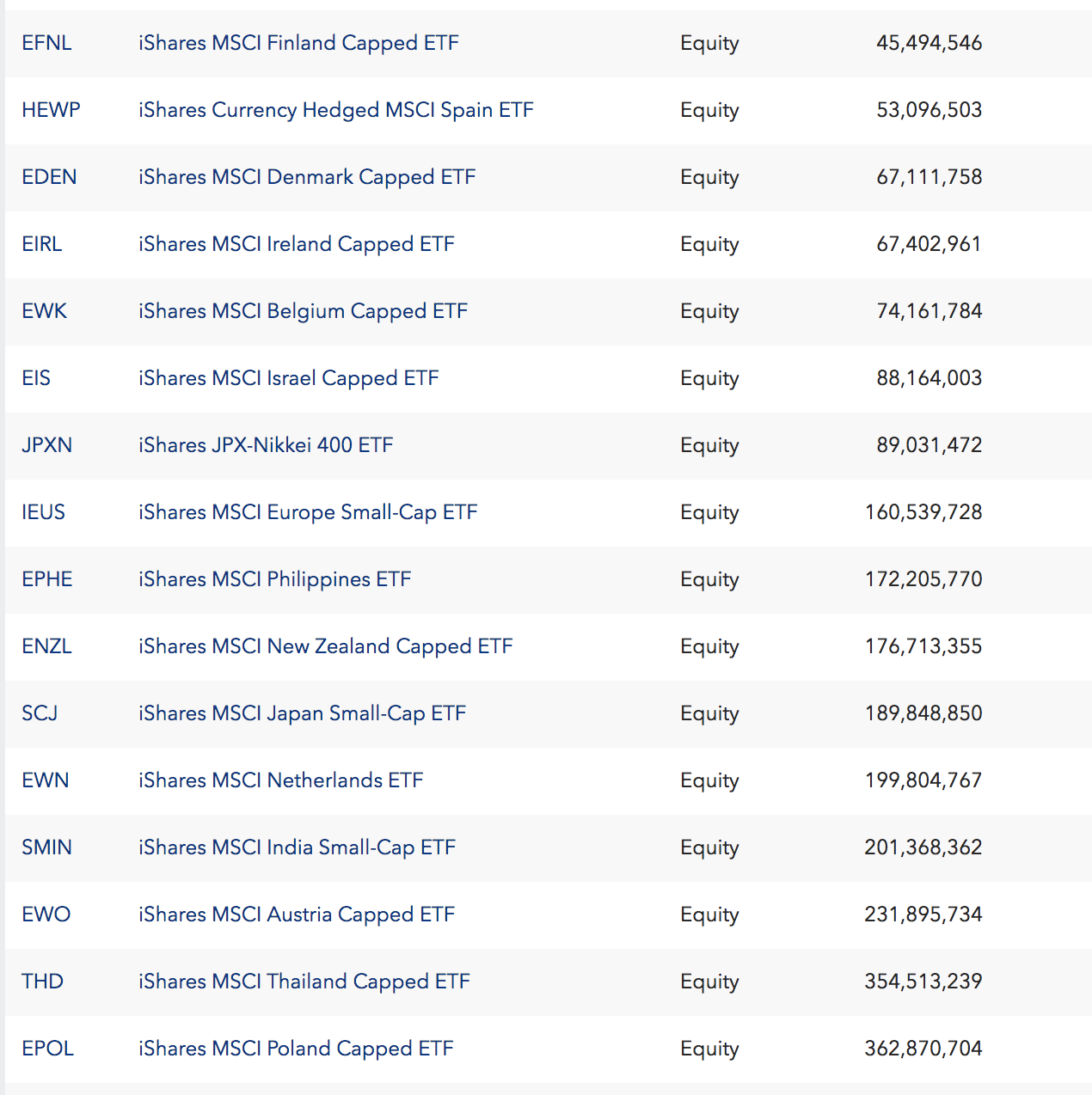Viewport: 1092px width, 1095px height.
Task: Open iShares MSCI Ireland Capped ETF
Action: 297,244
